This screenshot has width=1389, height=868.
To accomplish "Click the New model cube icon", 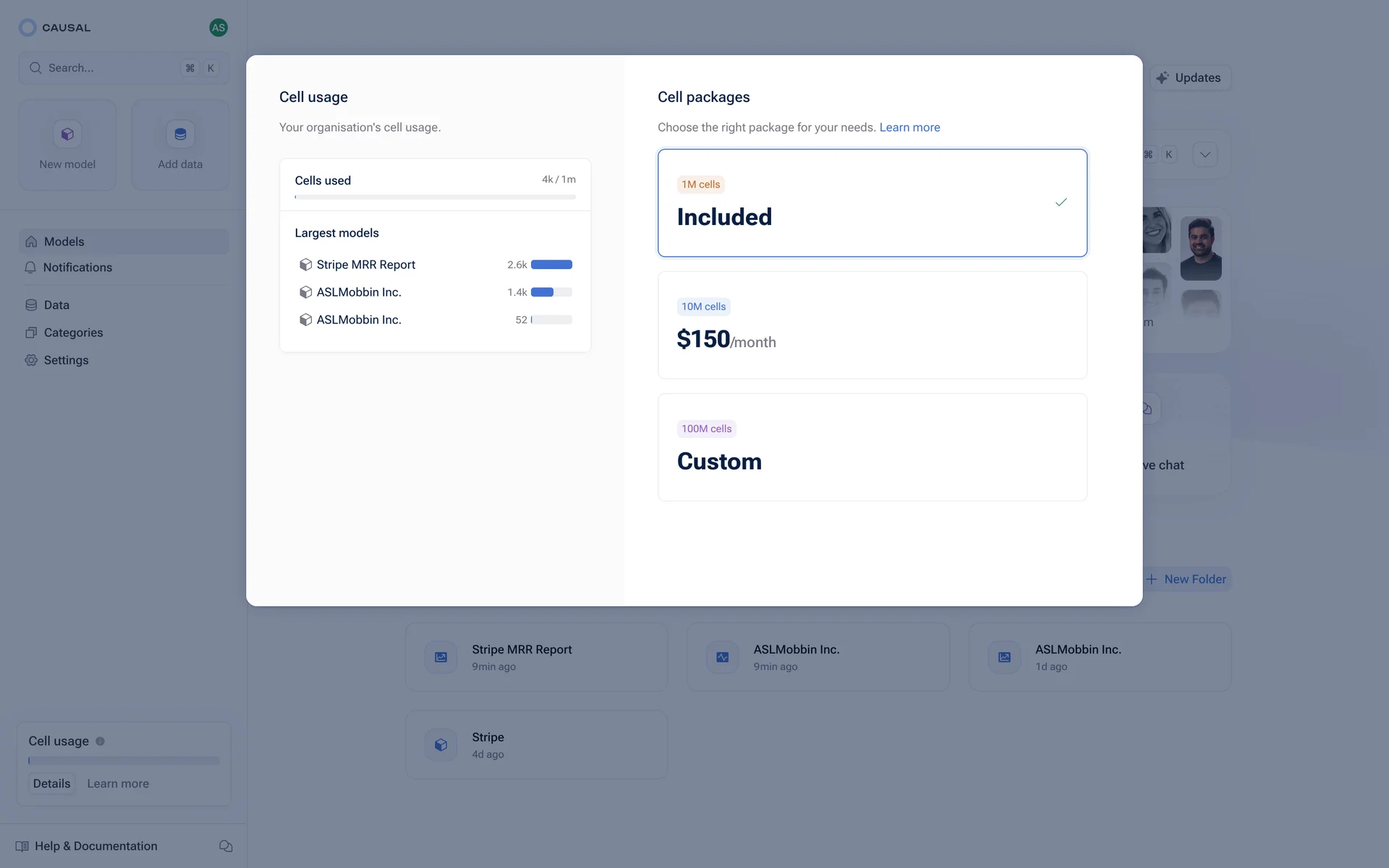I will tap(67, 134).
